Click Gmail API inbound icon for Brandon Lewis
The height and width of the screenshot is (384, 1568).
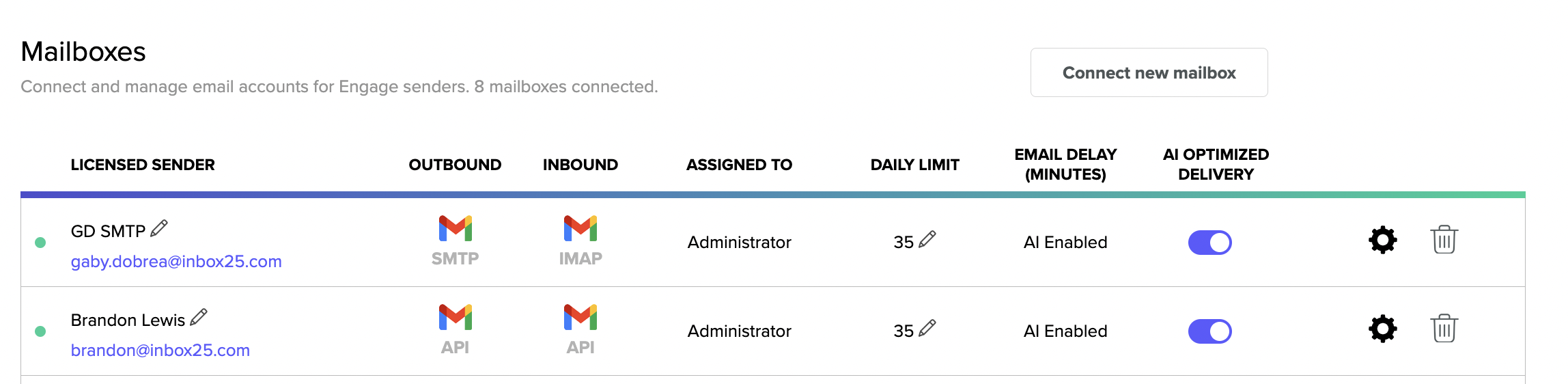click(x=580, y=318)
